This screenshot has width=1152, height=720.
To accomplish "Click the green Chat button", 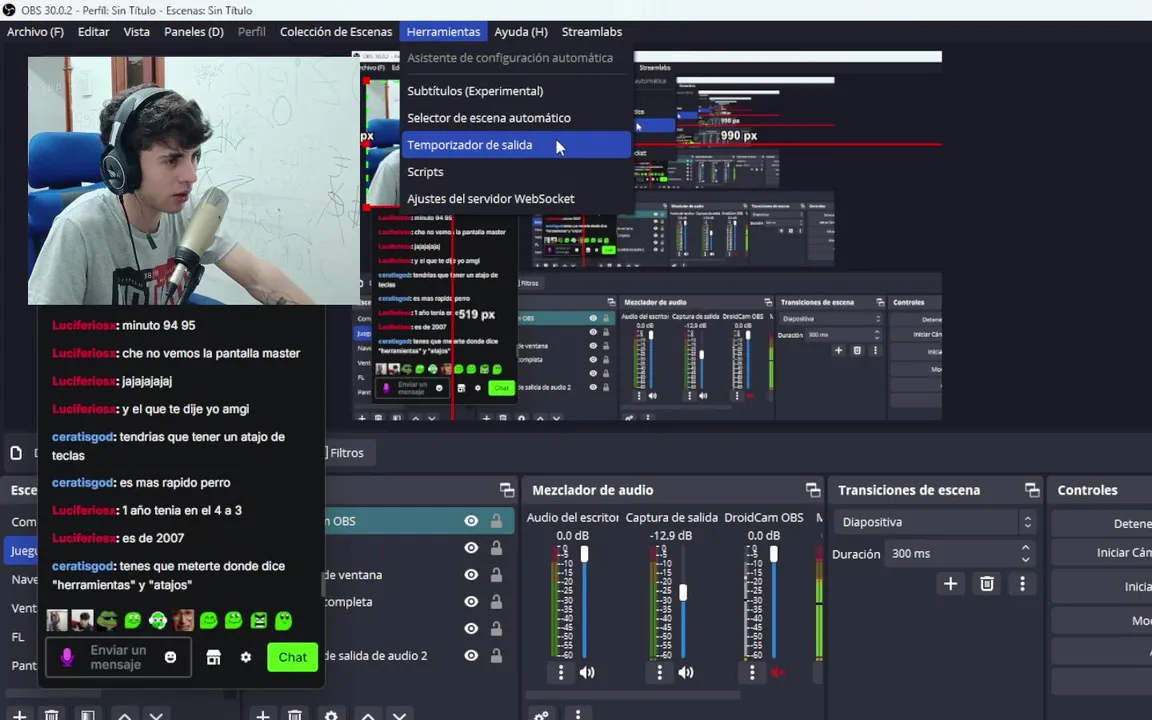I will (292, 658).
